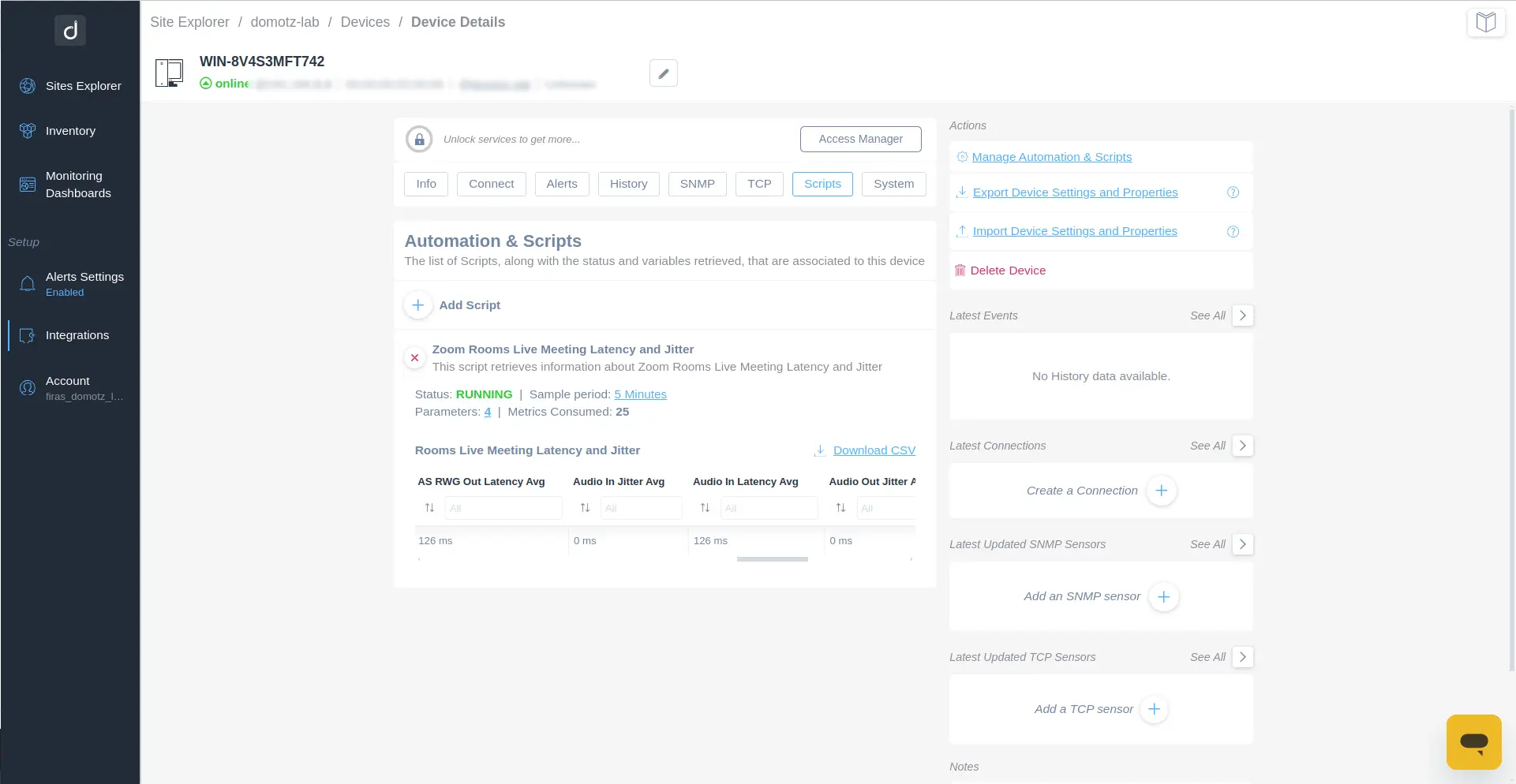Click help icon beside Export Device Settings
This screenshot has height=784, width=1516.
tap(1233, 192)
